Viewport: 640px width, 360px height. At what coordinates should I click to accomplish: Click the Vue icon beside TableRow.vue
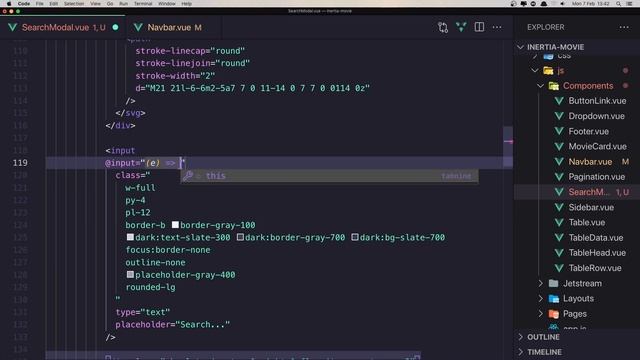(x=559, y=268)
